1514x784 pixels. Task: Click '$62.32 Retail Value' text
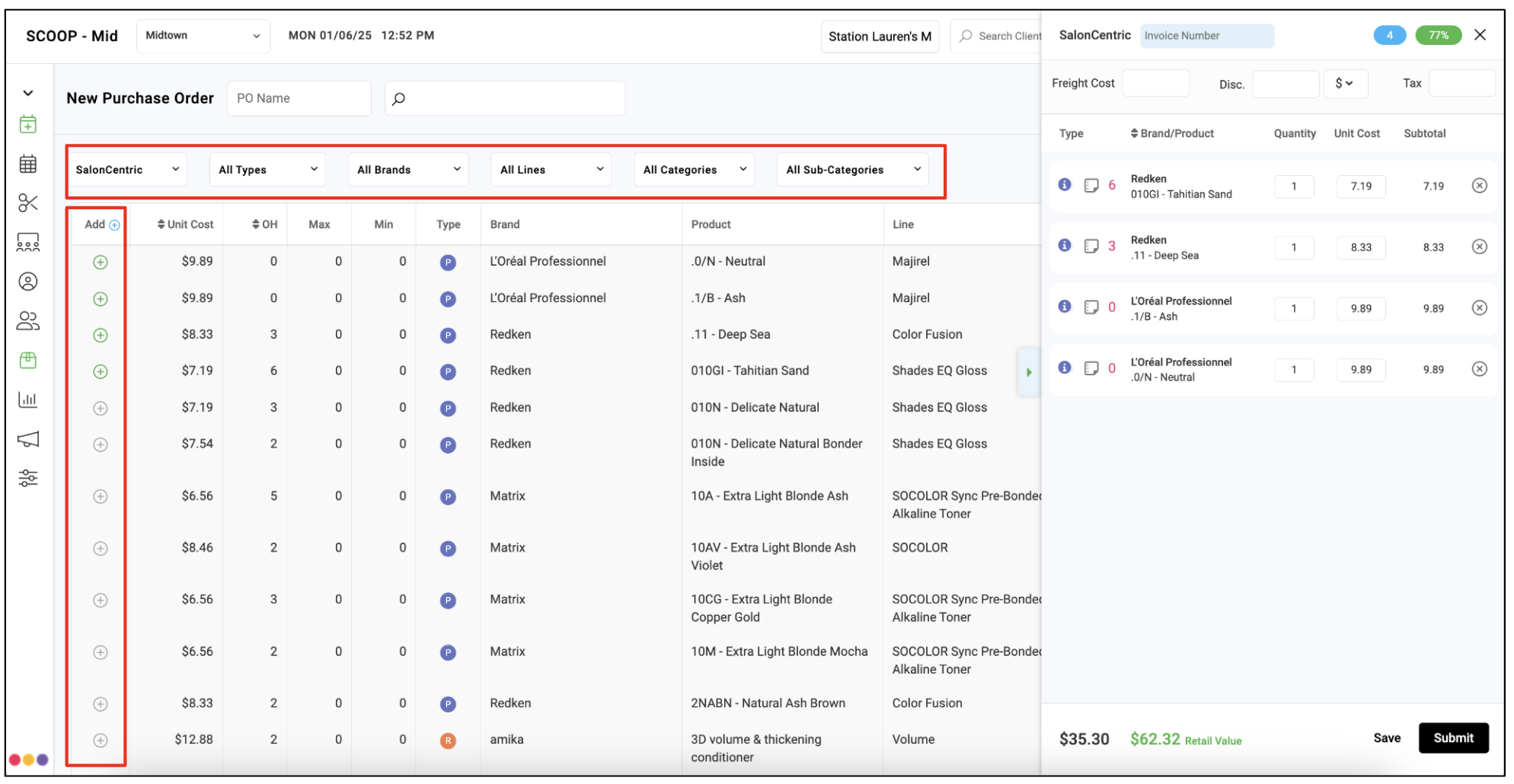click(1187, 740)
